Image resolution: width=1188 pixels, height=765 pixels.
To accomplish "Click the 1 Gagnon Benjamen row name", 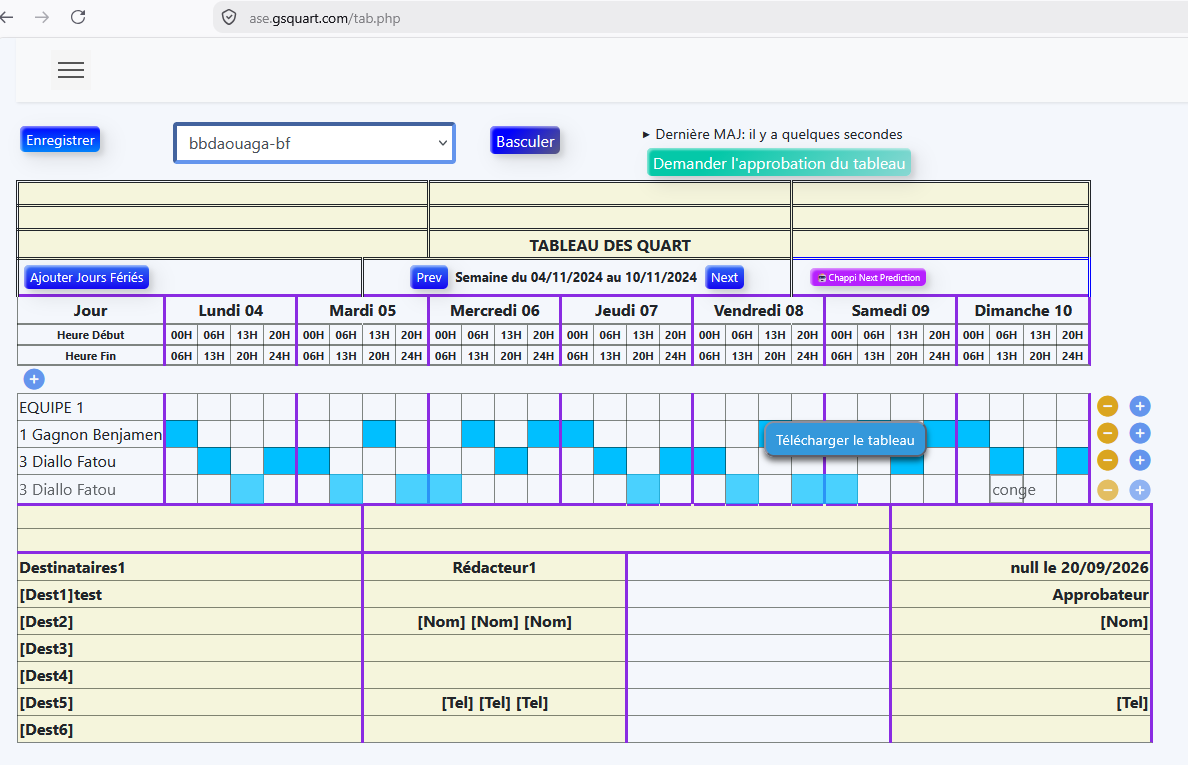I will (90, 435).
